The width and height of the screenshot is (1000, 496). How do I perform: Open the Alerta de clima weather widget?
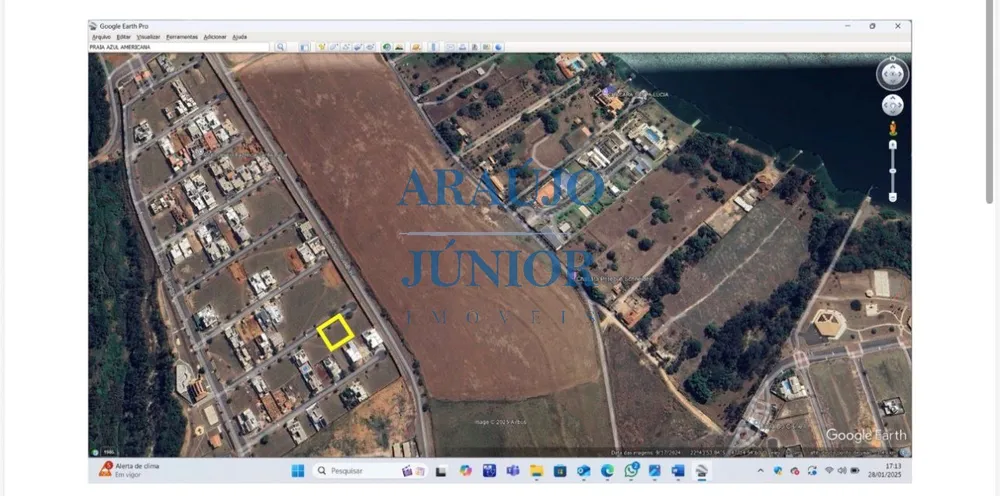[129, 470]
